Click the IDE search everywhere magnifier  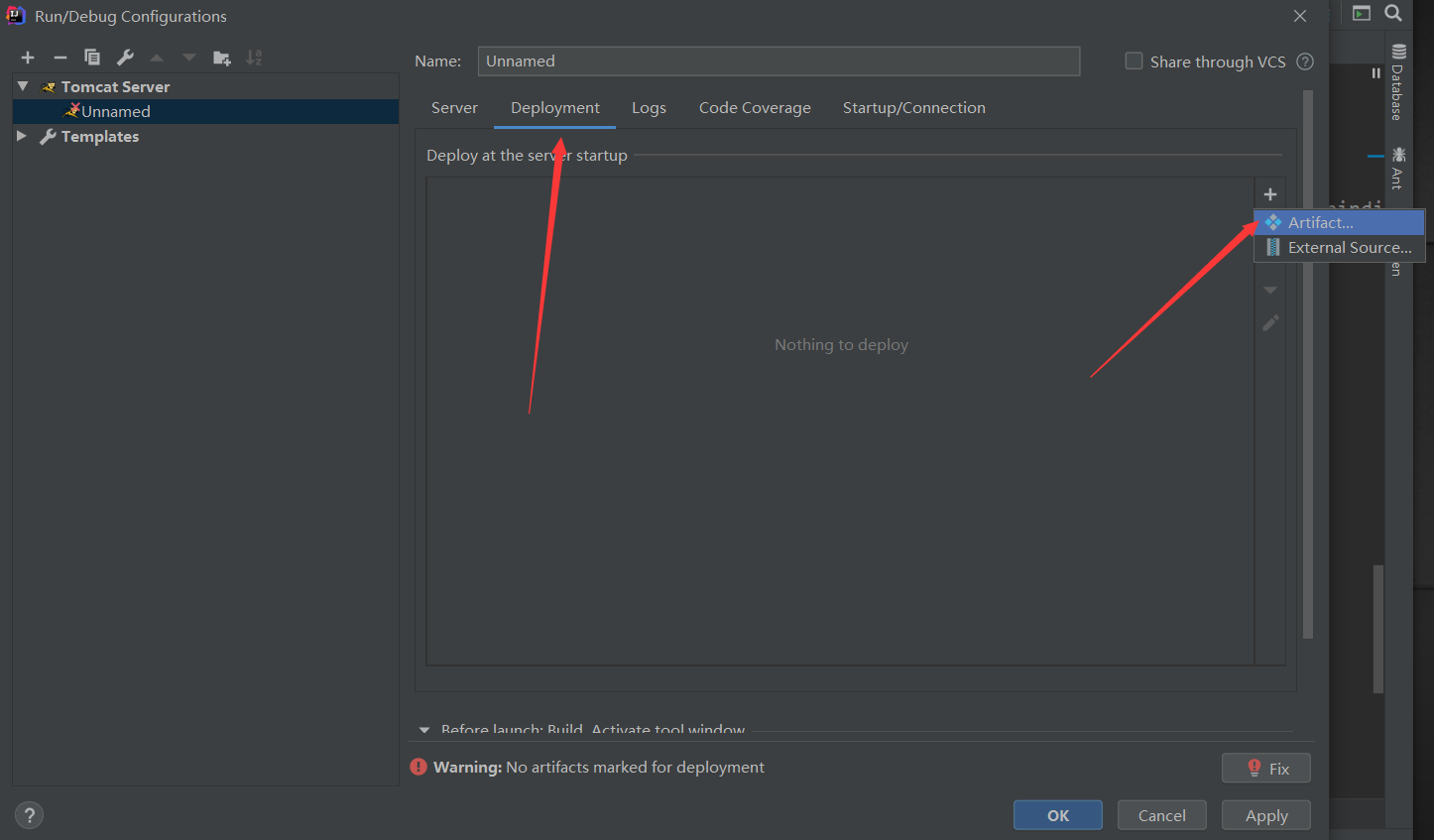1393,13
